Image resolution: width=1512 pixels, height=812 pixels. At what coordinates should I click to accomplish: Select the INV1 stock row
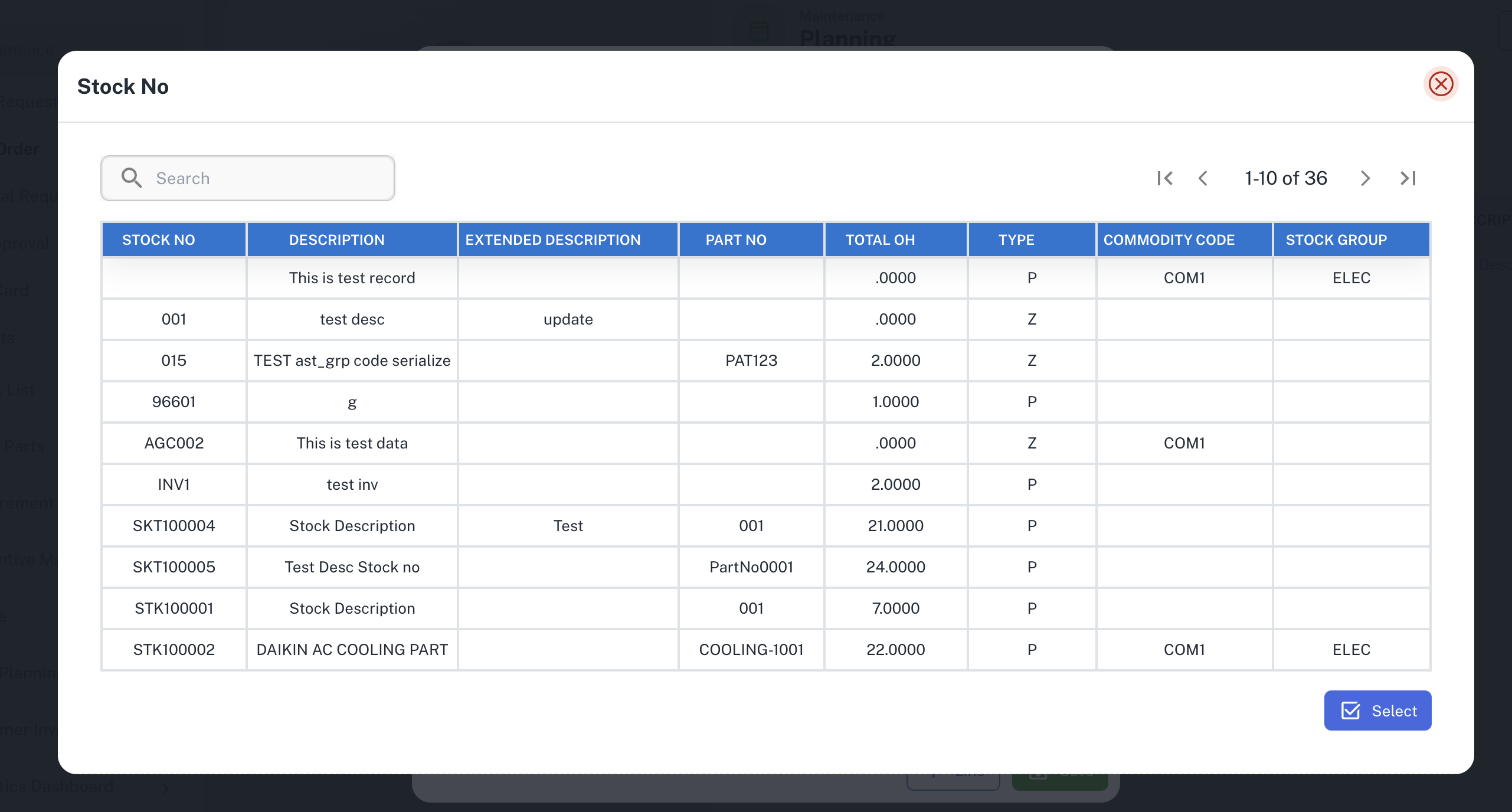point(174,484)
